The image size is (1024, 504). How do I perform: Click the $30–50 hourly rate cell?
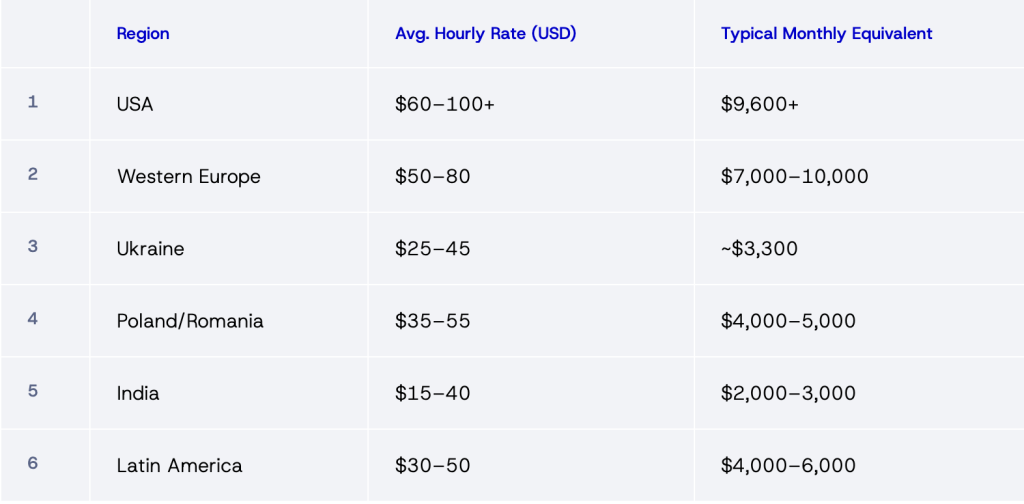pyautogui.click(x=433, y=466)
